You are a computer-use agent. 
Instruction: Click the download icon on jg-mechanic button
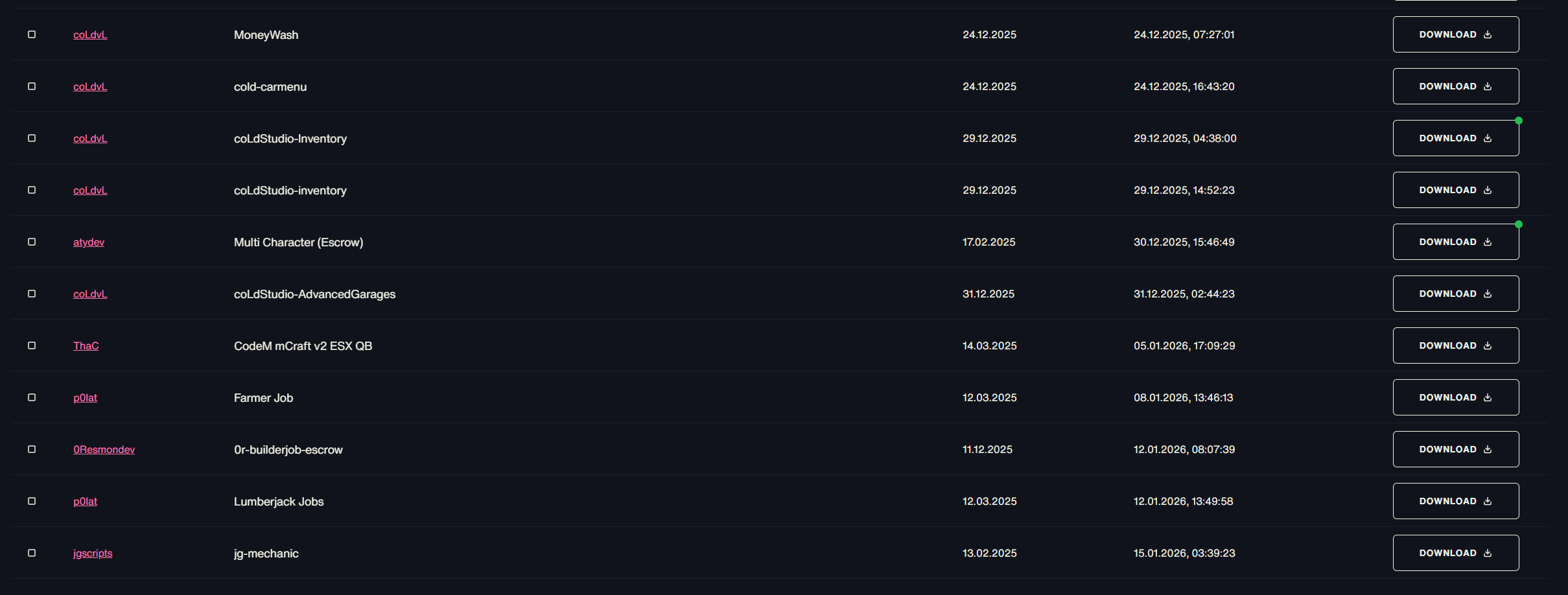tap(1488, 553)
